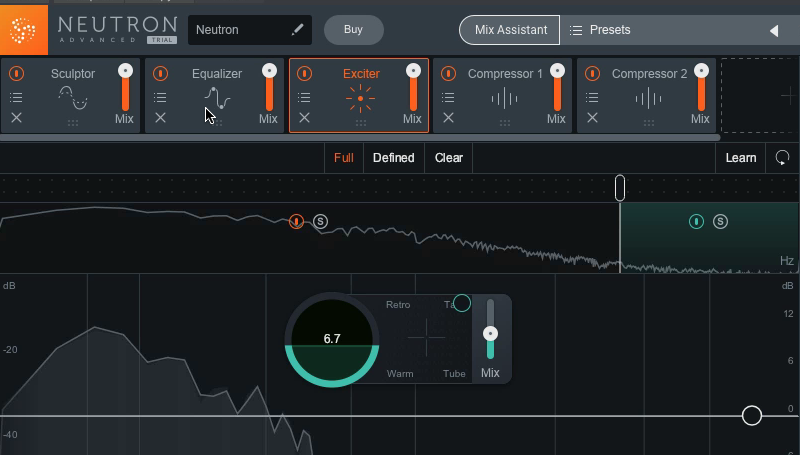This screenshot has width=800, height=455.
Task: Select the Sculptor waveform icon
Action: [72, 97]
